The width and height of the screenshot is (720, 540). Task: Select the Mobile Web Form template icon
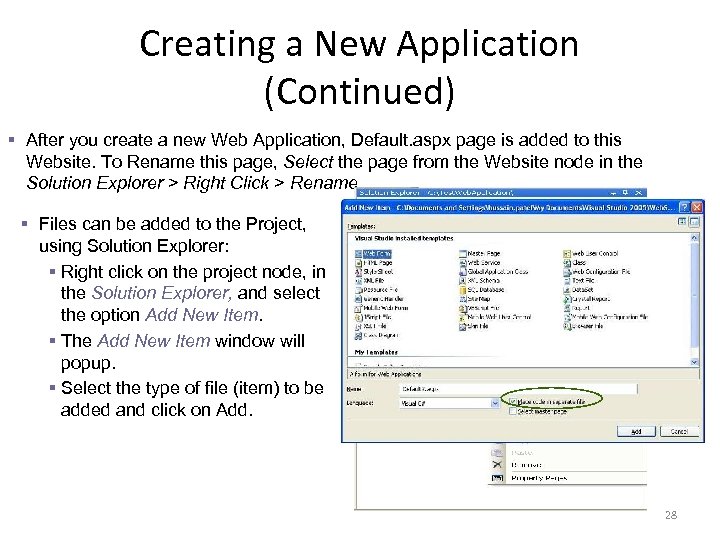tap(359, 308)
